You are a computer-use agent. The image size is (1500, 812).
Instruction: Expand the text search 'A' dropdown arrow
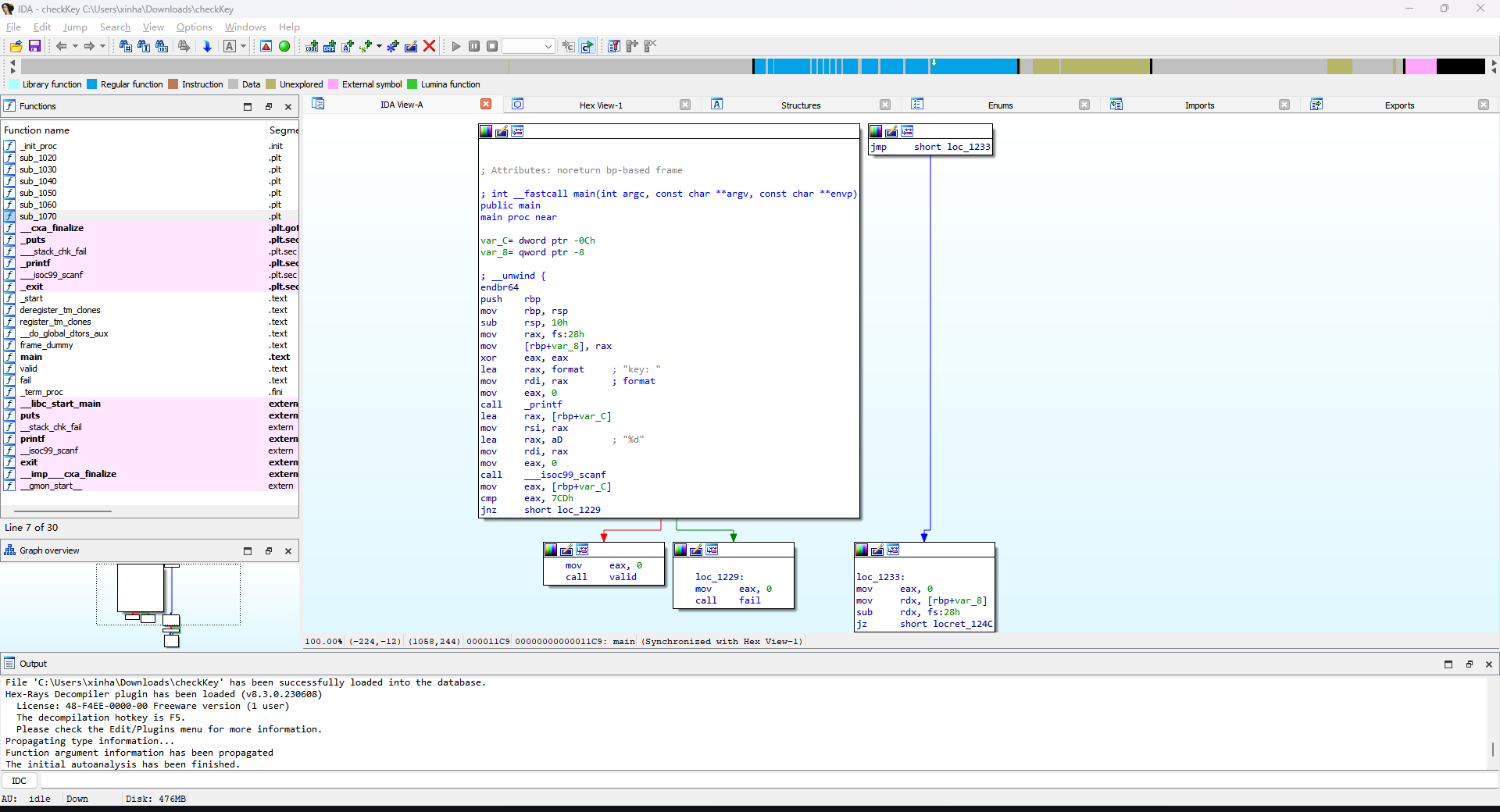coord(243,47)
